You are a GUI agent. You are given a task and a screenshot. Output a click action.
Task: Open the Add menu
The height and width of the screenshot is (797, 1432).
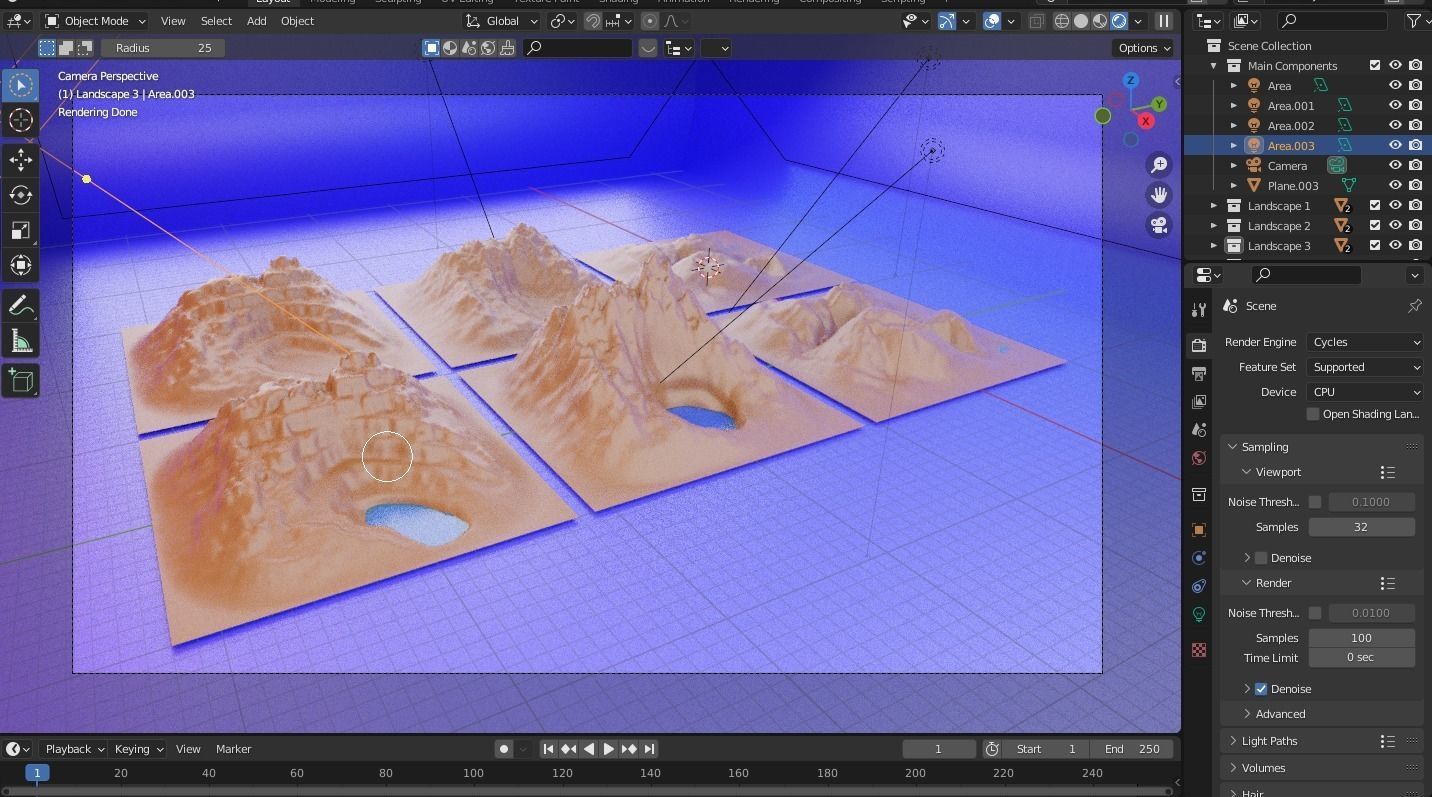(256, 21)
